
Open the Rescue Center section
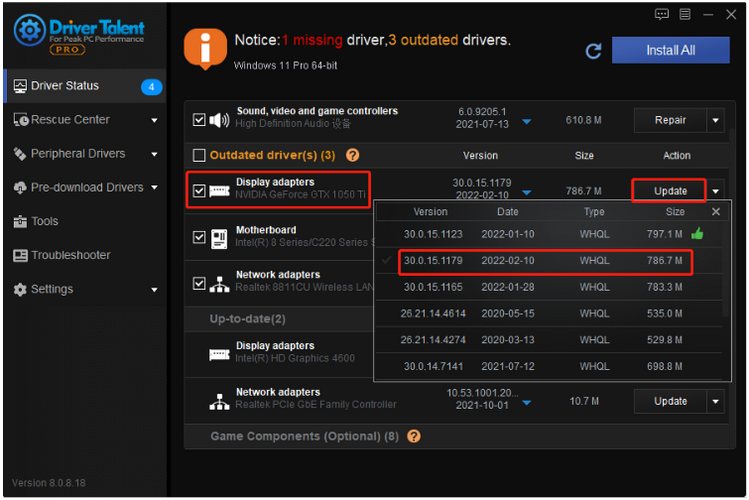85,120
